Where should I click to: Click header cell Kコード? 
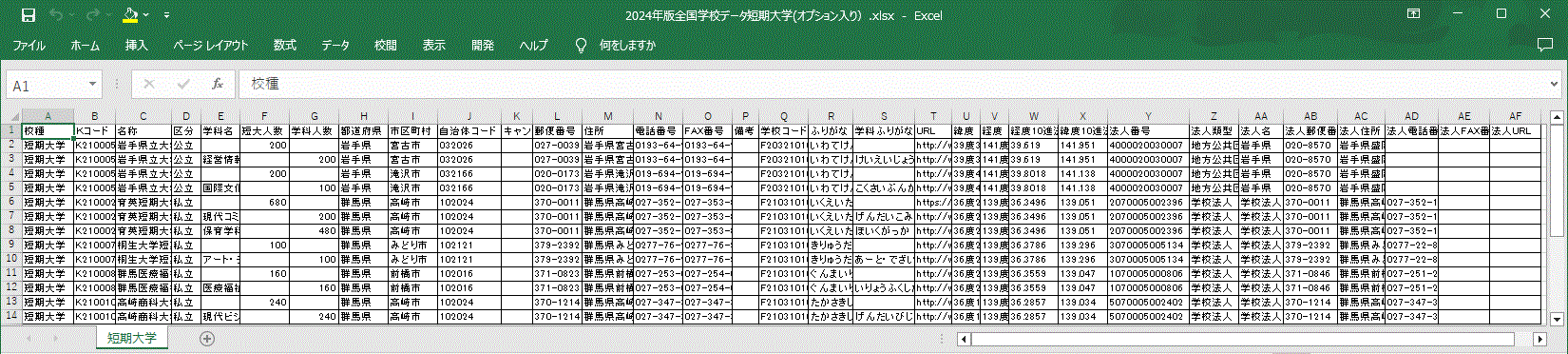pyautogui.click(x=94, y=130)
